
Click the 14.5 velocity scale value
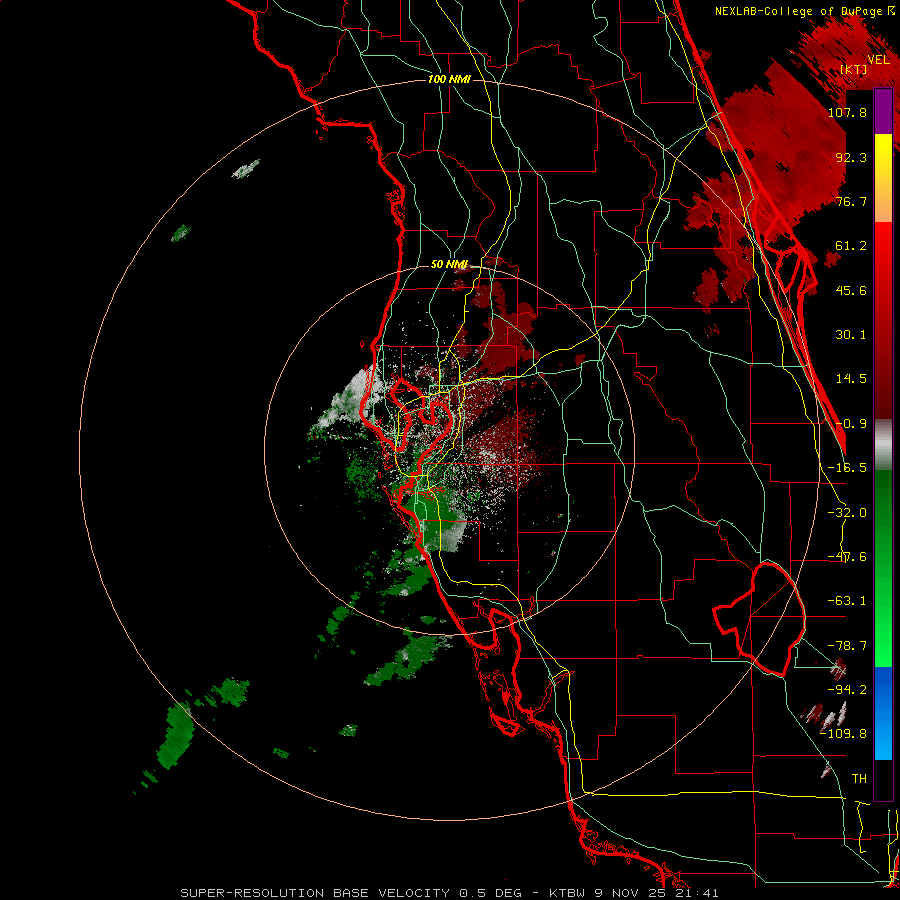coord(851,379)
